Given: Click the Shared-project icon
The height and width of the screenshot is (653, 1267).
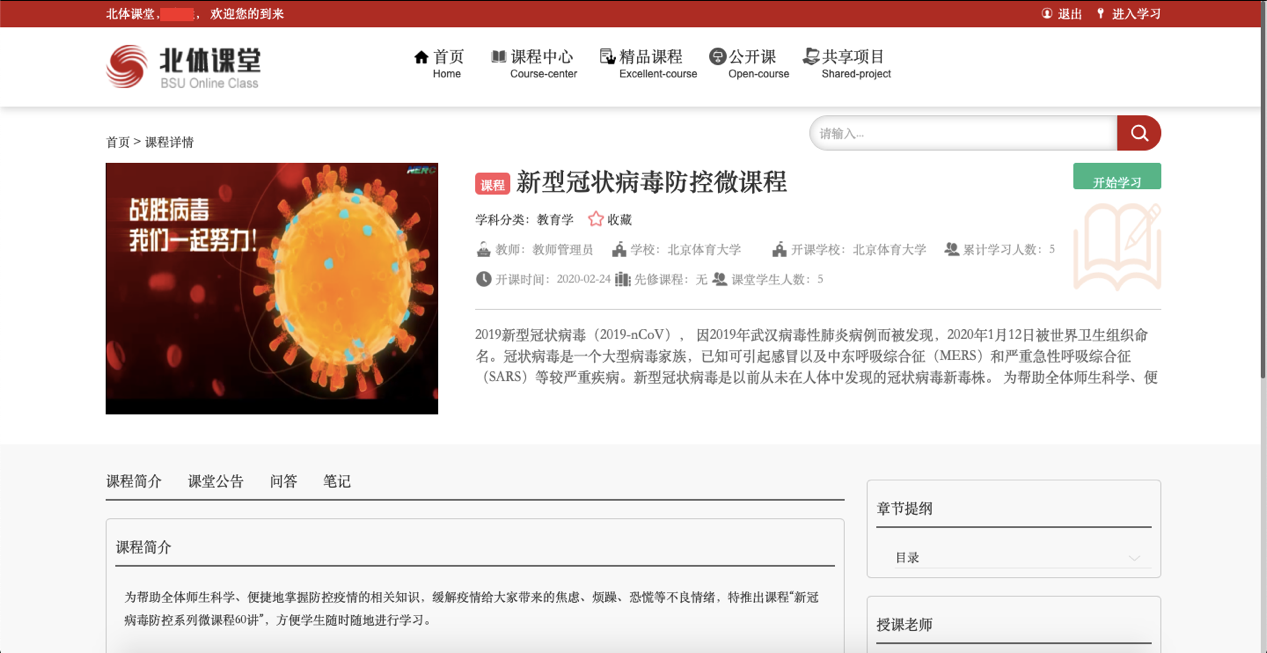Looking at the screenshot, I should point(810,57).
